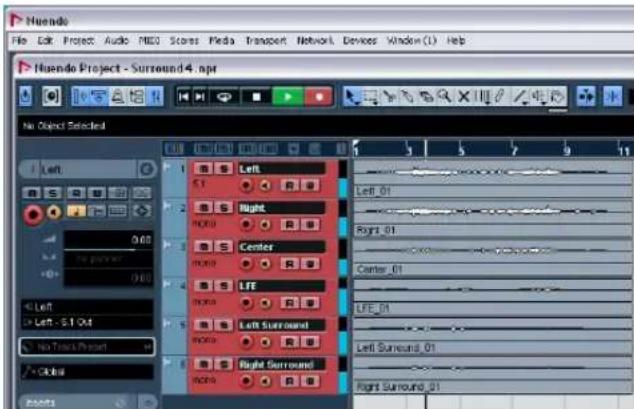Click the Center_01 audio clip

click(x=493, y=255)
